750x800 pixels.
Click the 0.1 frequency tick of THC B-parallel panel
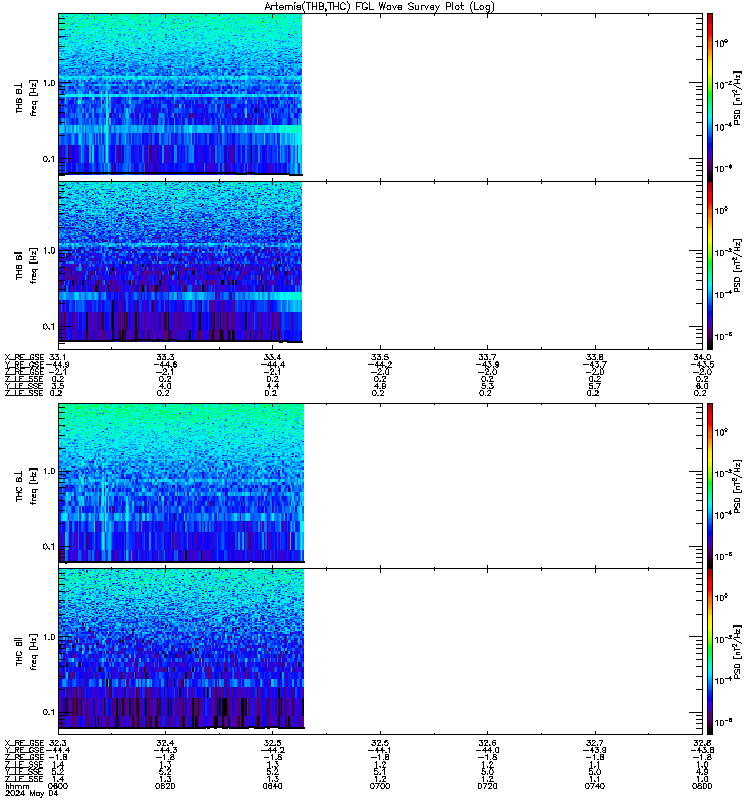tap(49, 712)
